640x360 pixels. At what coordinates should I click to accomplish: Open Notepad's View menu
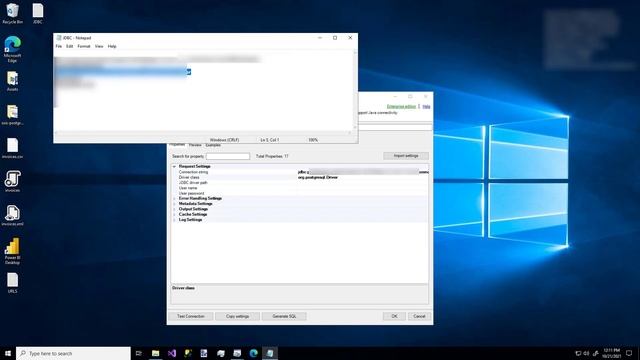99,47
